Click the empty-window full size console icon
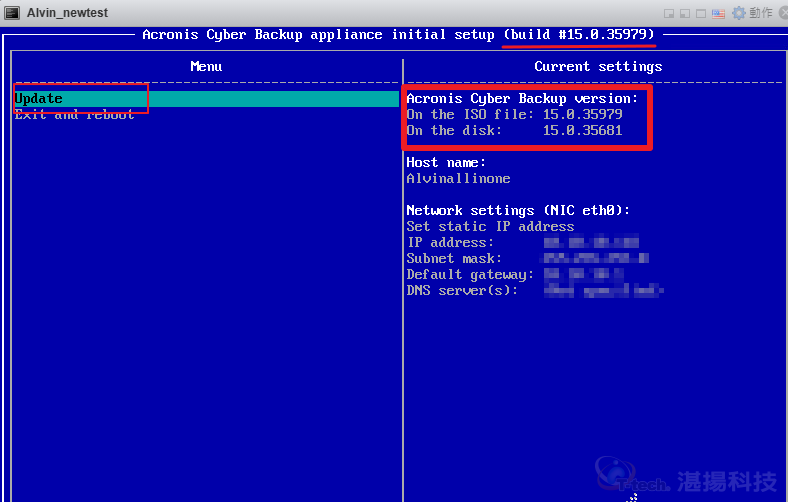 (x=701, y=14)
